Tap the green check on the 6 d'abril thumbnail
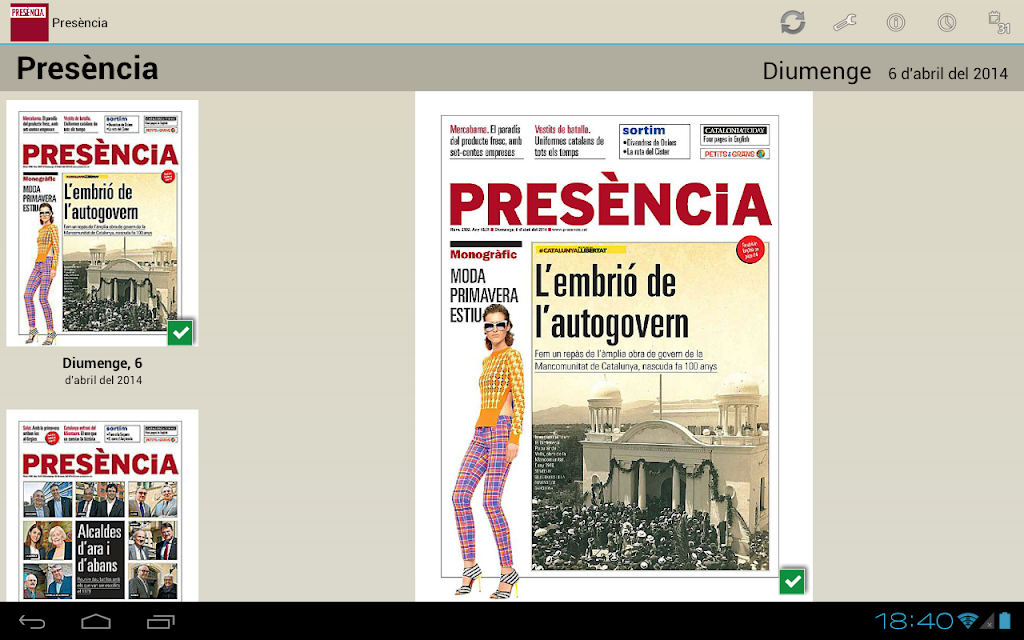The width and height of the screenshot is (1024, 640). click(x=180, y=332)
